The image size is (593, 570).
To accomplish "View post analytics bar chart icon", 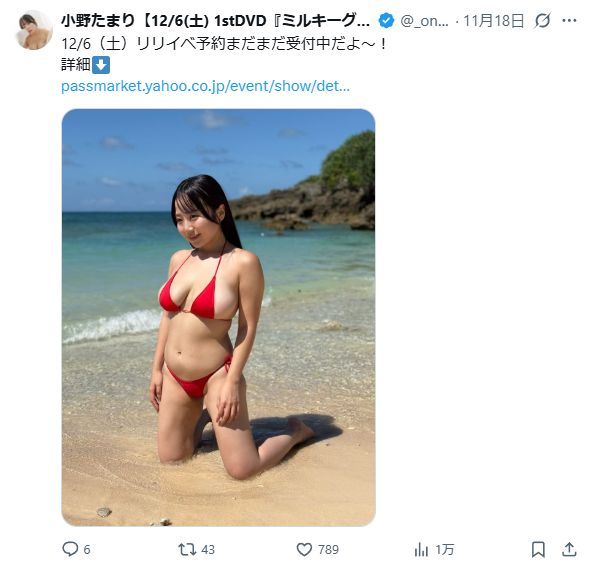I will point(421,549).
